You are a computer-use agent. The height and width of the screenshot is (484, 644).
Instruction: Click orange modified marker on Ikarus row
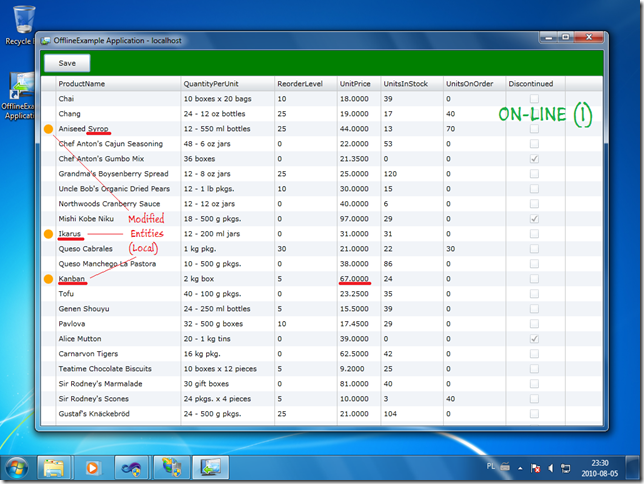(48, 234)
